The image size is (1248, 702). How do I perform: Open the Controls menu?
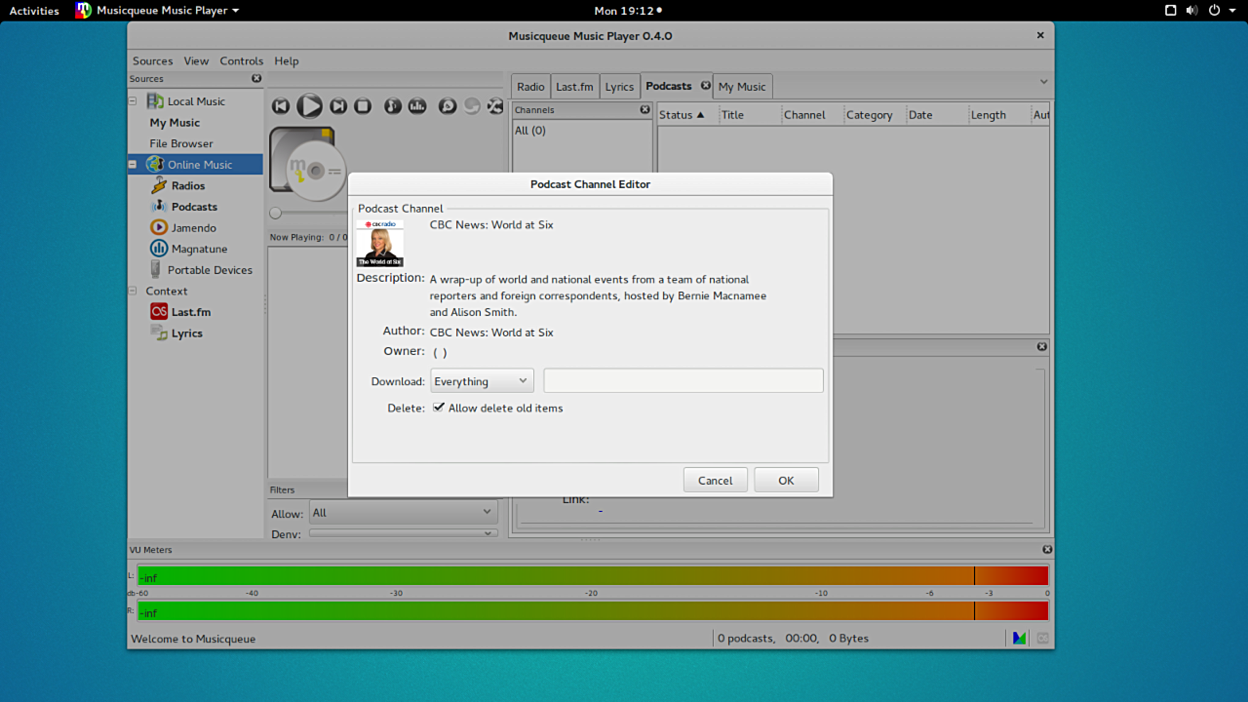click(241, 61)
